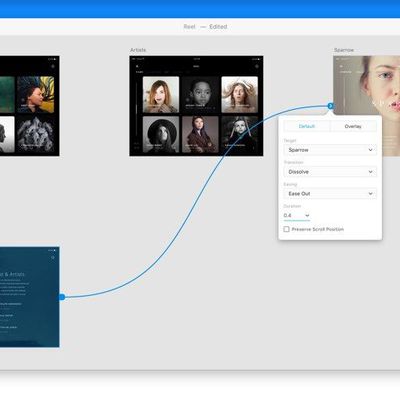400x400 pixels.
Task: Click the Ease Out easing value text
Action: point(299,194)
